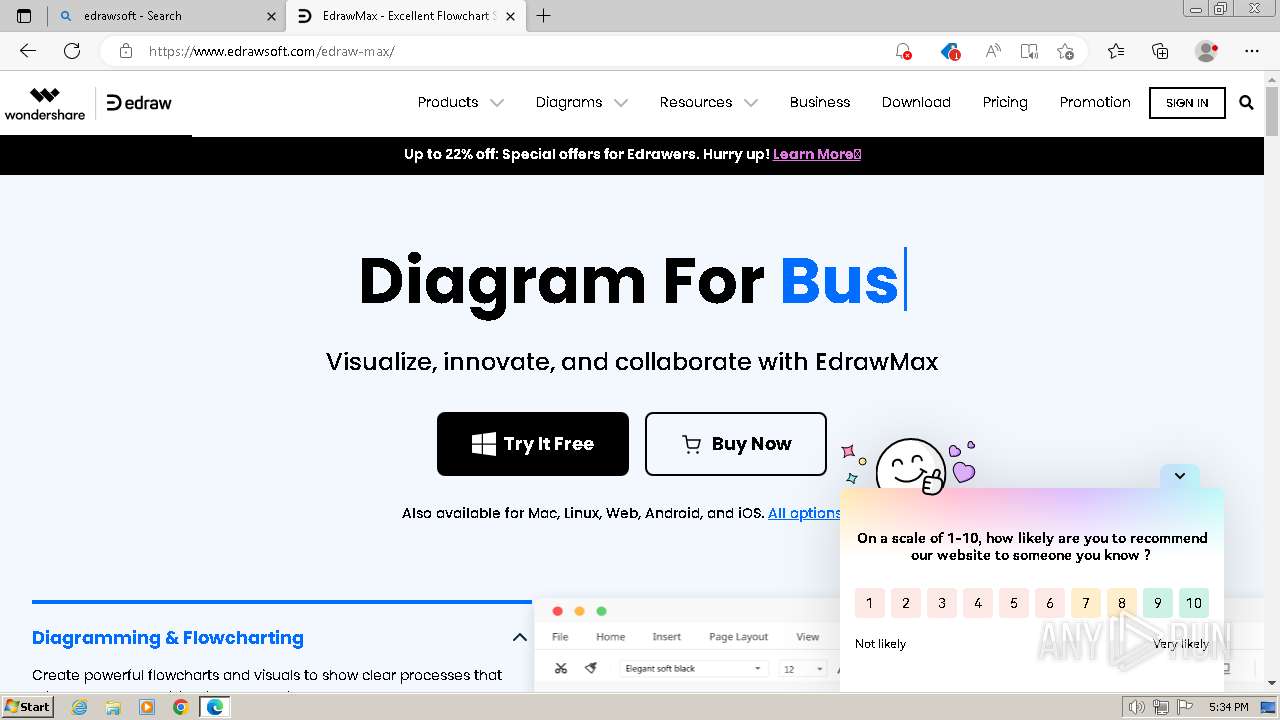1280x720 pixels.
Task: Click the SIGN IN button
Action: pos(1187,103)
